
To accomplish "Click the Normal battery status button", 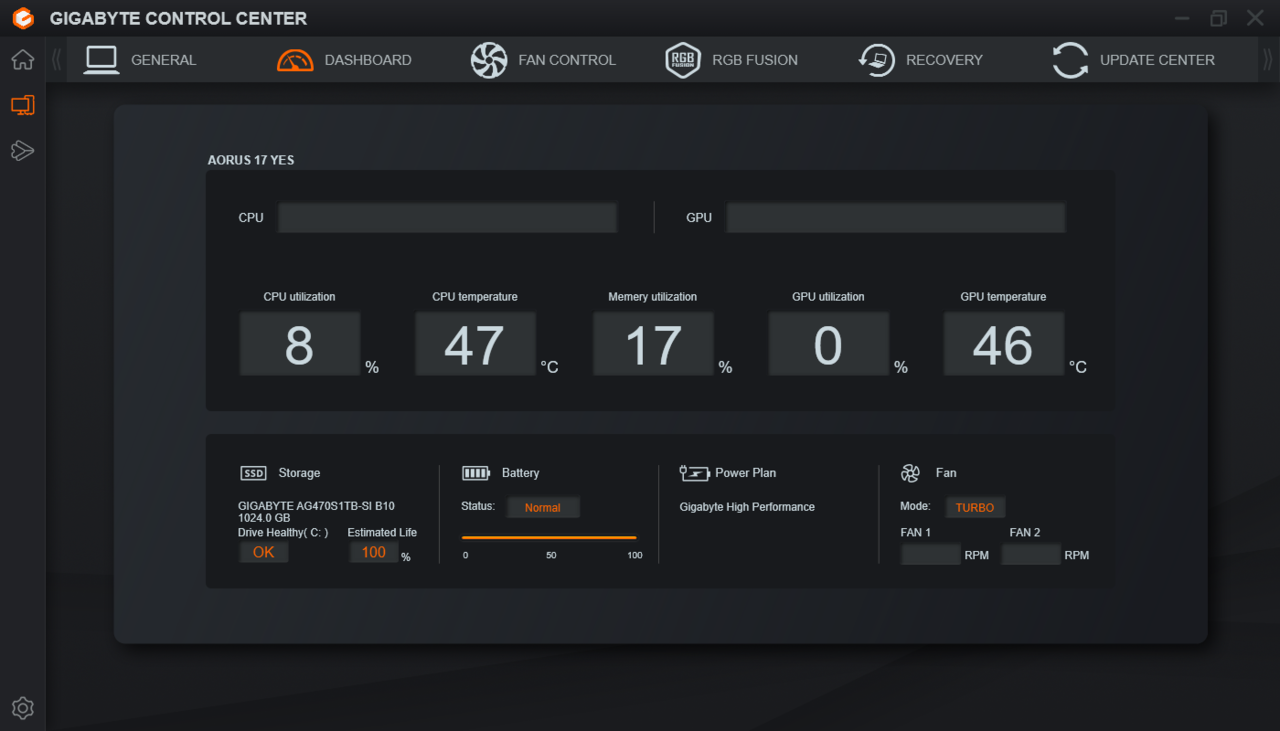I will [542, 508].
